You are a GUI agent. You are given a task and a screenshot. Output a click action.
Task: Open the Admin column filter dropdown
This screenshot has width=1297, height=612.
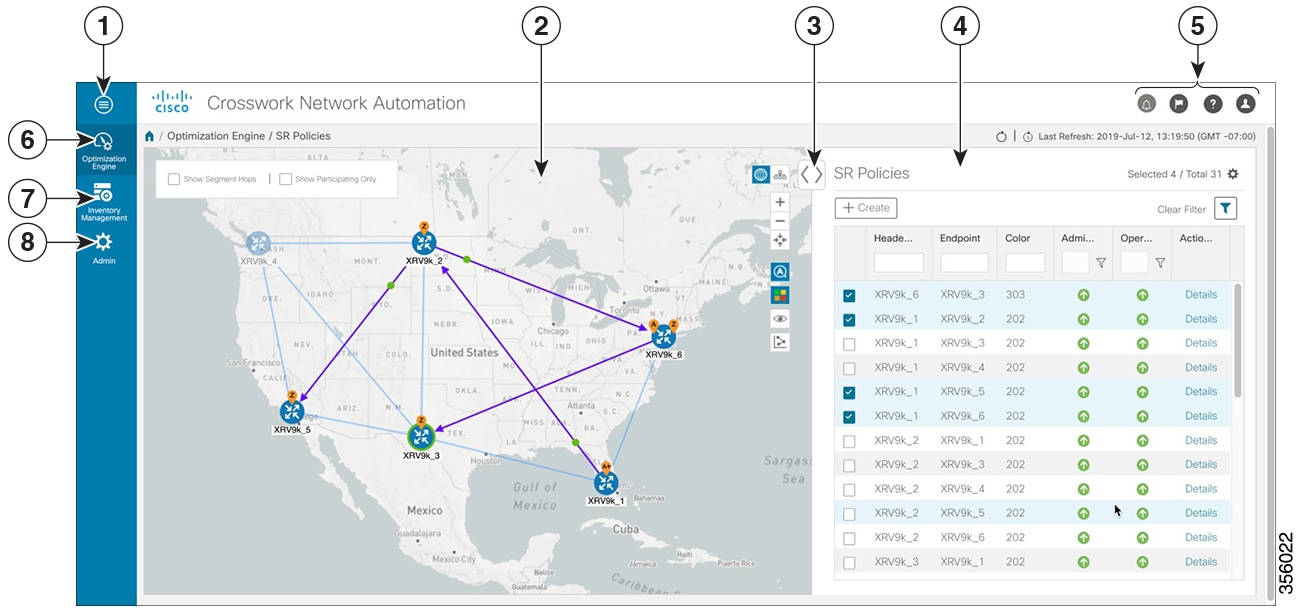(1101, 262)
